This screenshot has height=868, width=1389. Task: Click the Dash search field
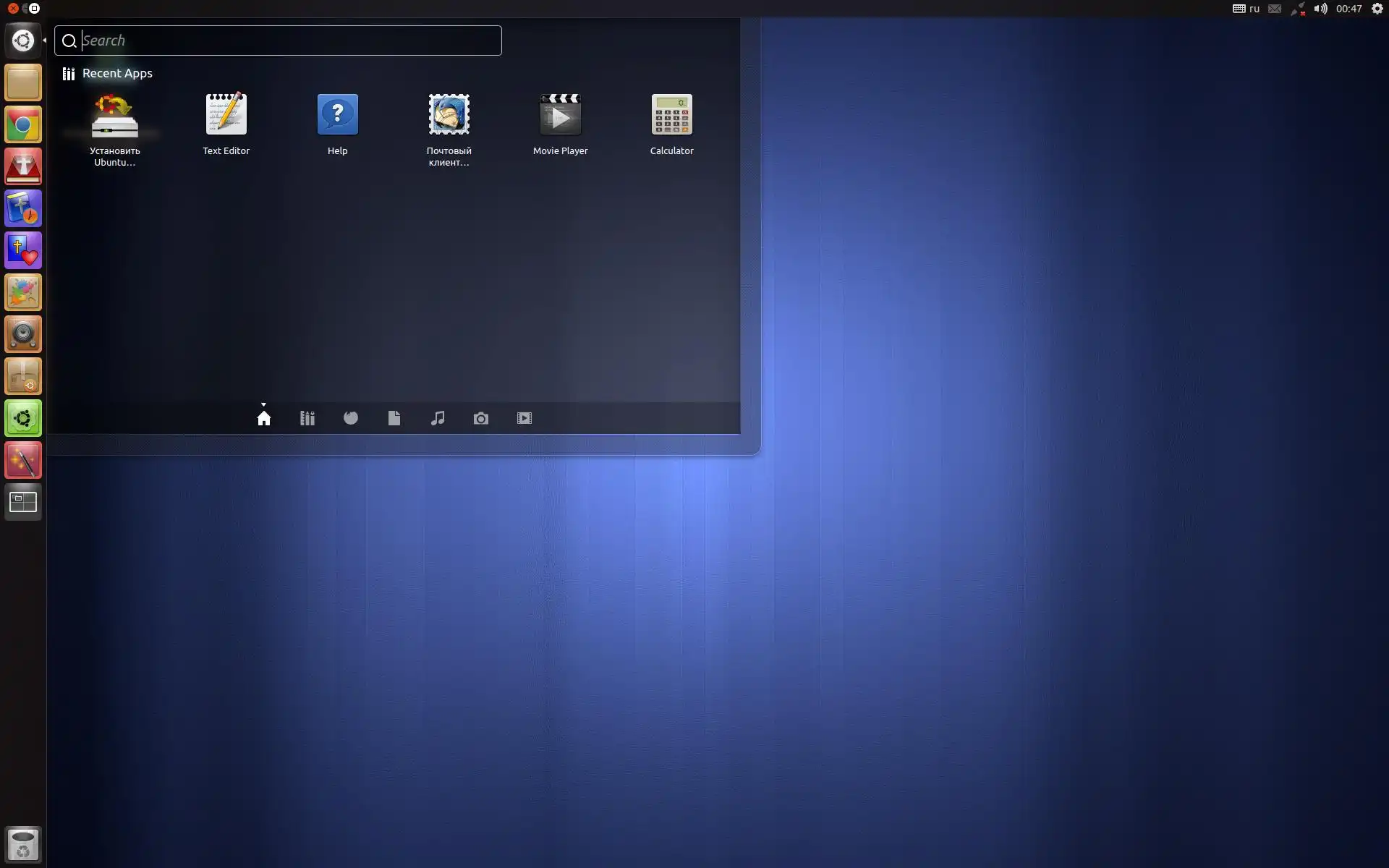point(289,41)
